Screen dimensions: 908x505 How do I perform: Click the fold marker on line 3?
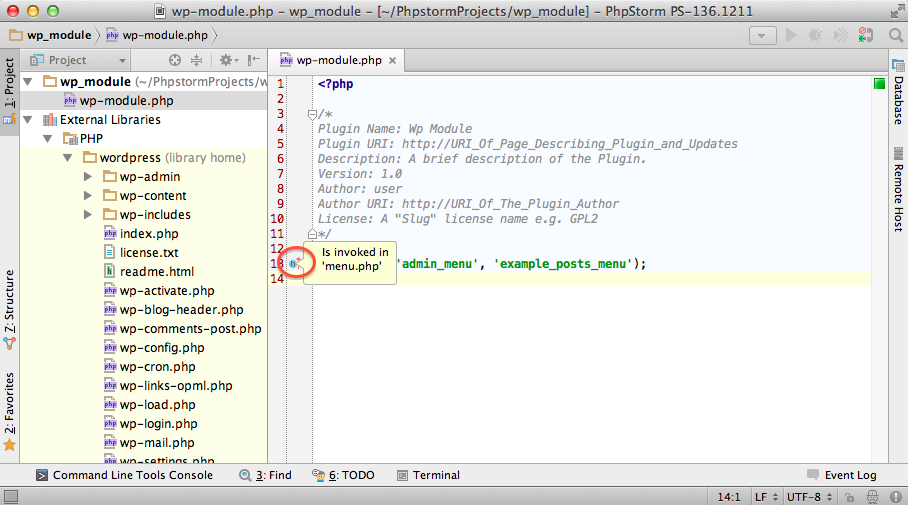(x=312, y=114)
